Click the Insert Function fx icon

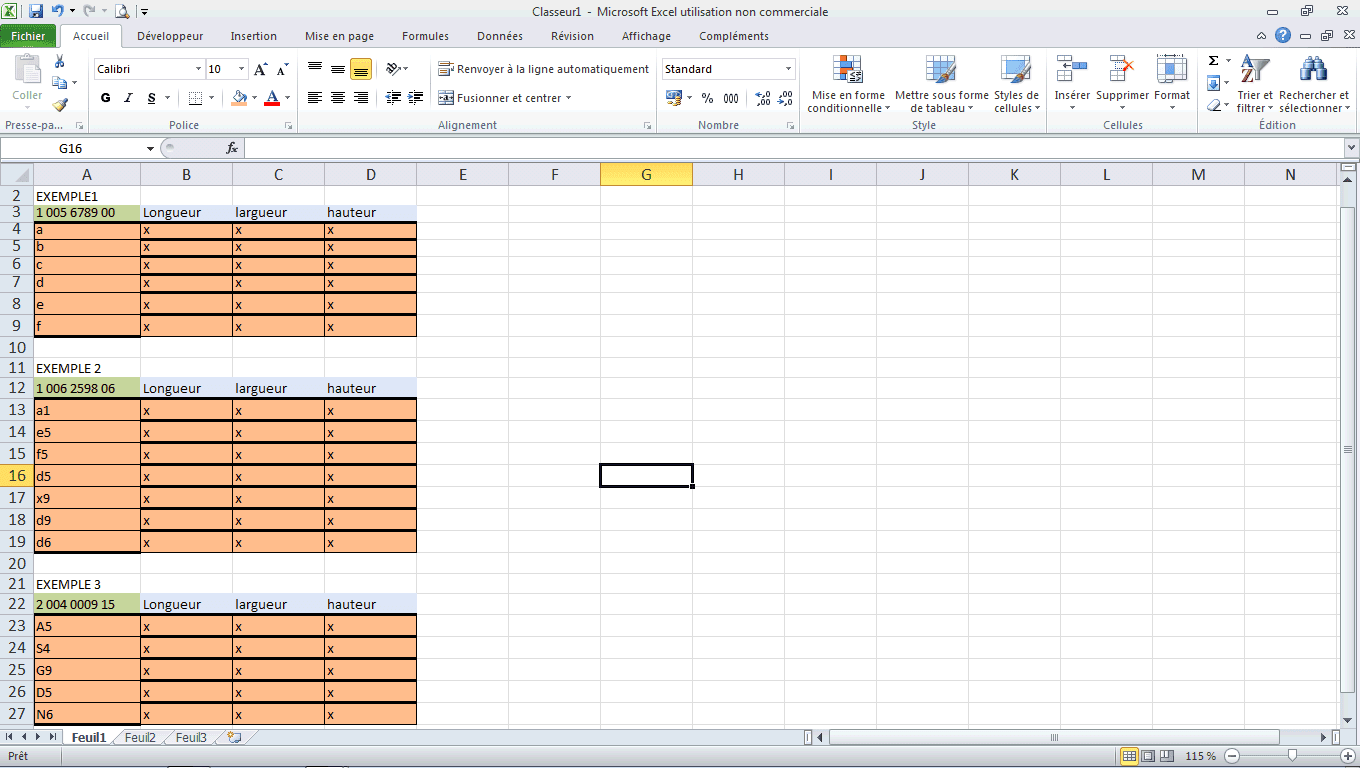[x=232, y=148]
